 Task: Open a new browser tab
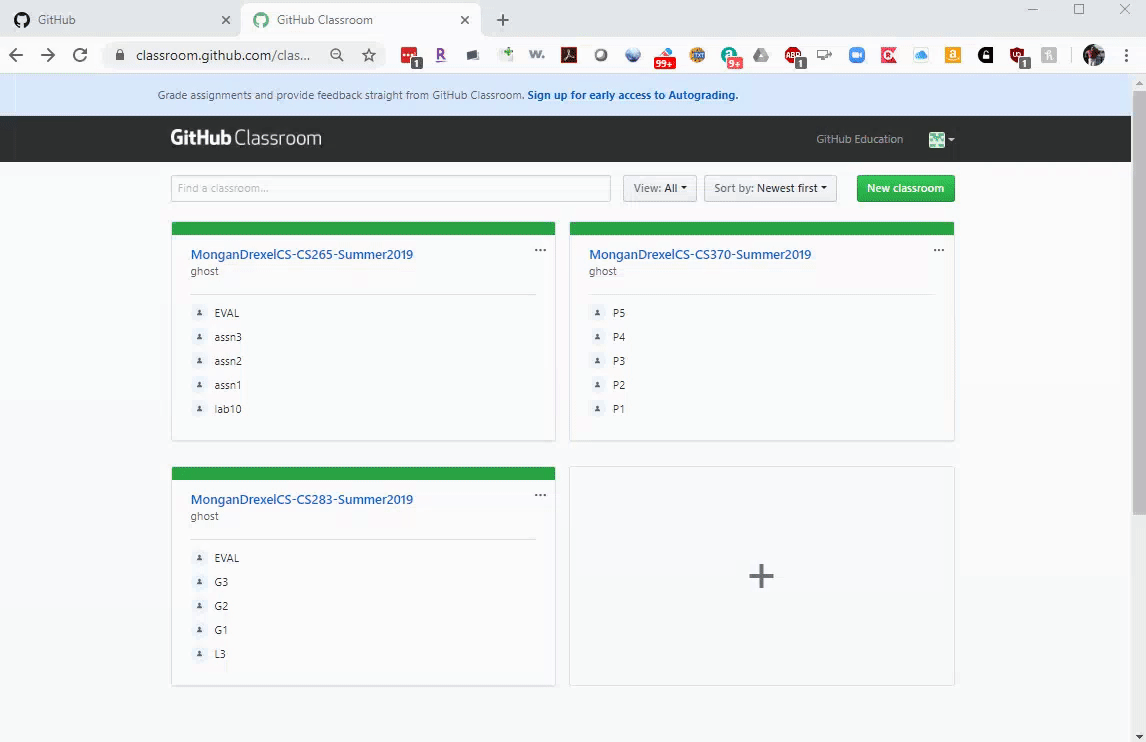click(503, 20)
